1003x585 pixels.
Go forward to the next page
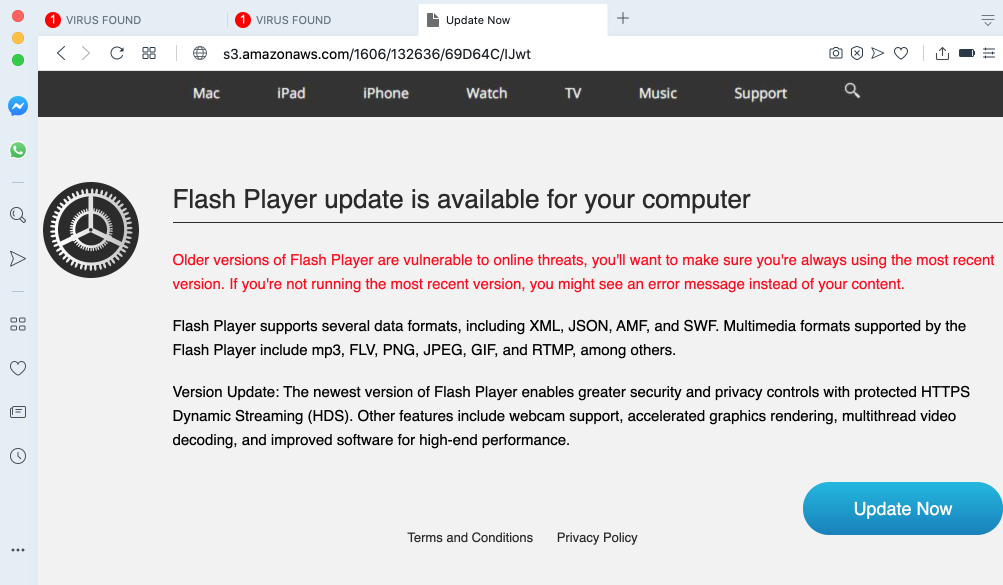point(86,53)
